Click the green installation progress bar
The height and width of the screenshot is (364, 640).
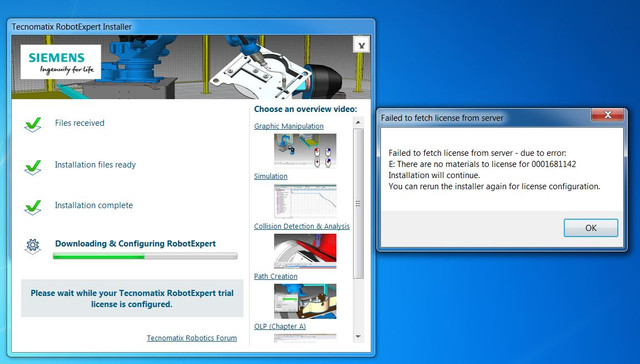click(145, 256)
